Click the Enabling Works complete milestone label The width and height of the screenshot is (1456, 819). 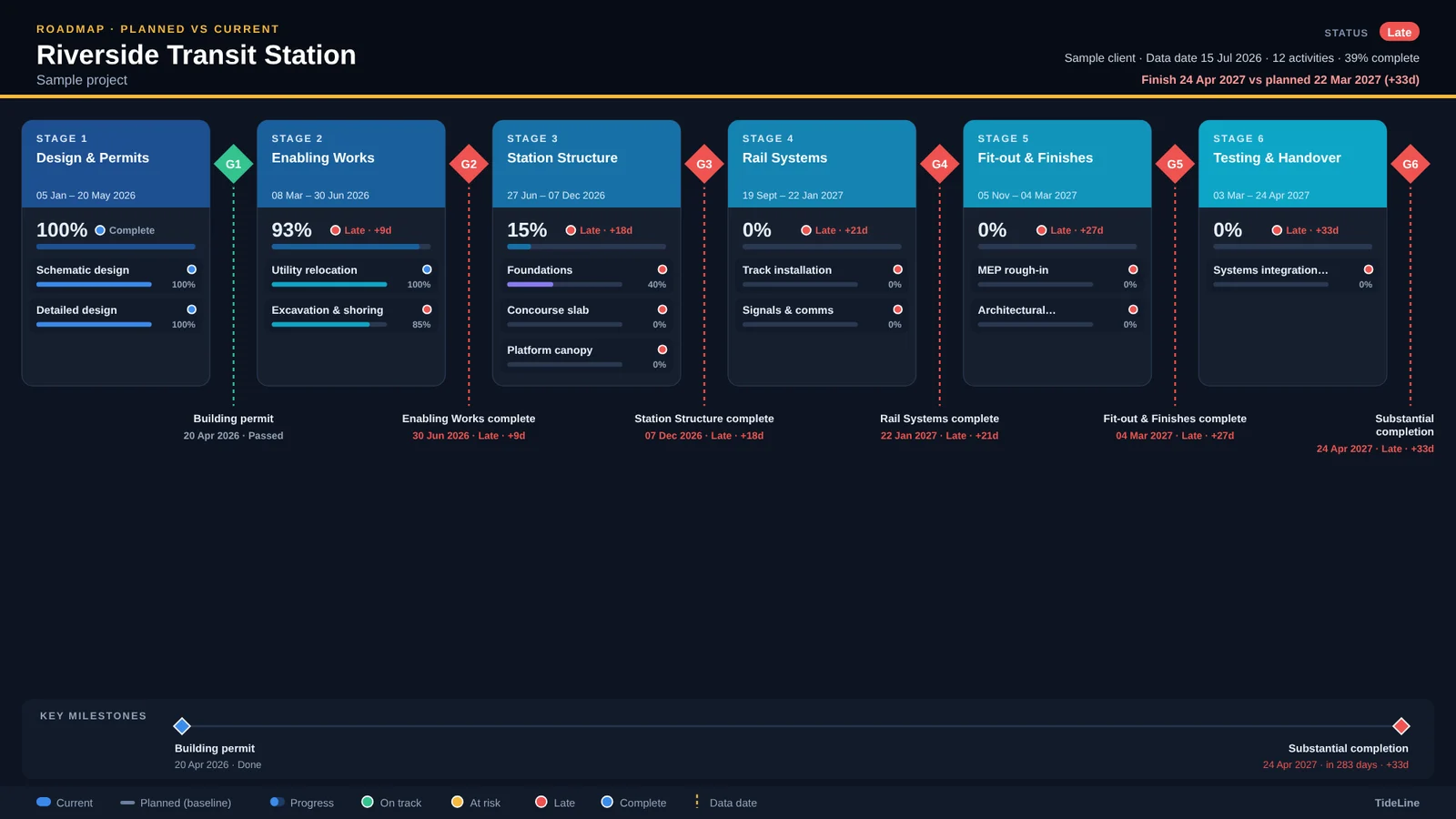click(x=469, y=419)
